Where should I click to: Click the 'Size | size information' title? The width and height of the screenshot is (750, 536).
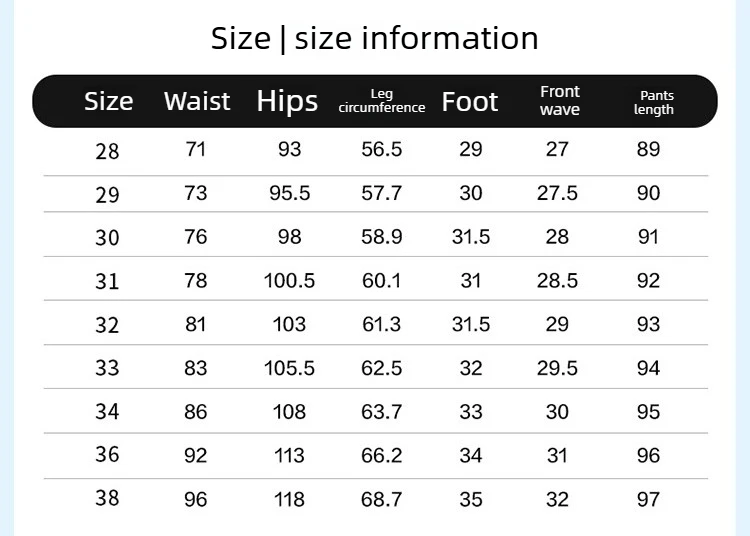click(x=375, y=38)
